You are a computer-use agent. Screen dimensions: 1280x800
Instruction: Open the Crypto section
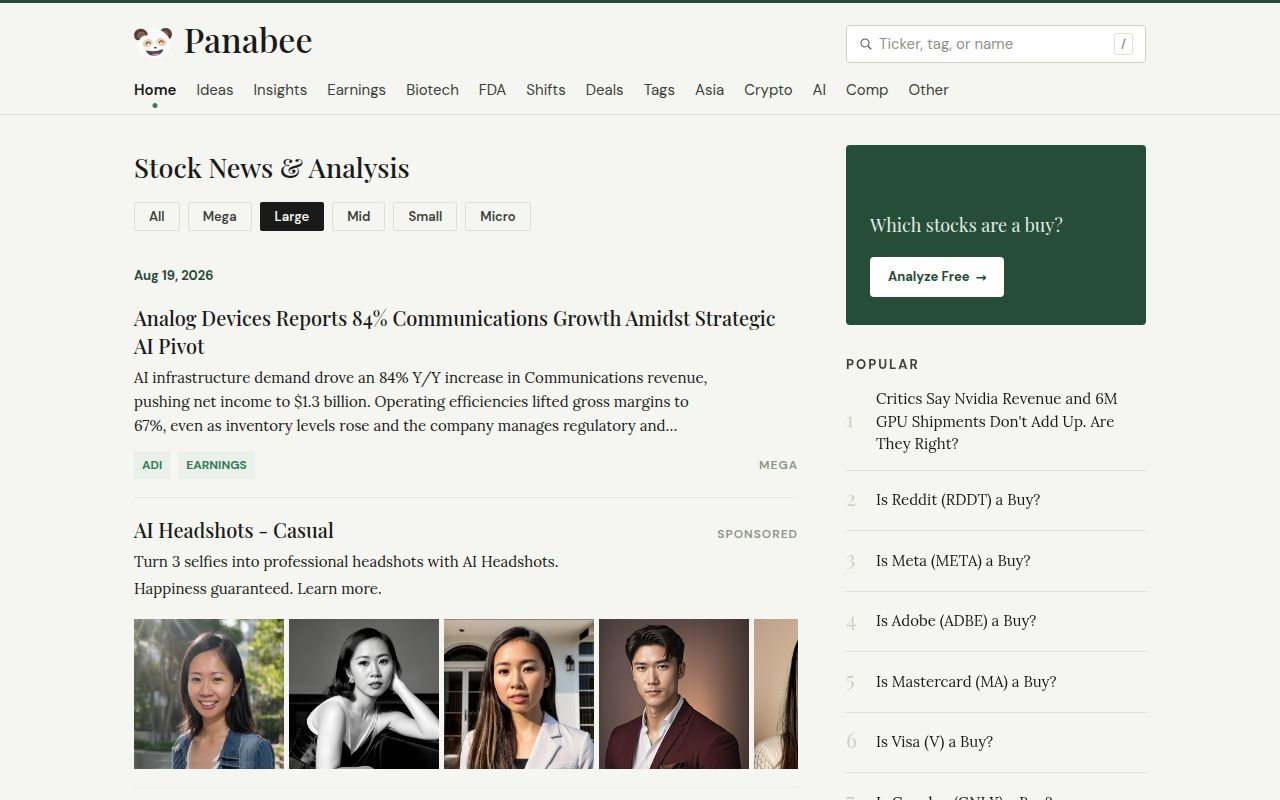(x=768, y=90)
